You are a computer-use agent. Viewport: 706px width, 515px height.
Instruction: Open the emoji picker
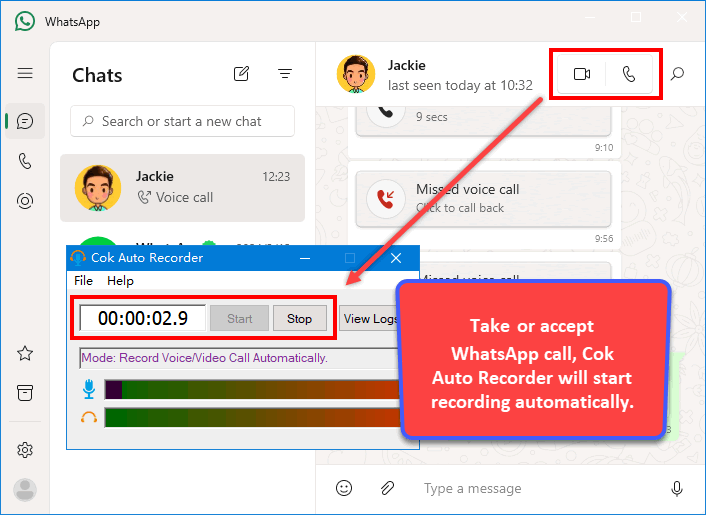(344, 488)
